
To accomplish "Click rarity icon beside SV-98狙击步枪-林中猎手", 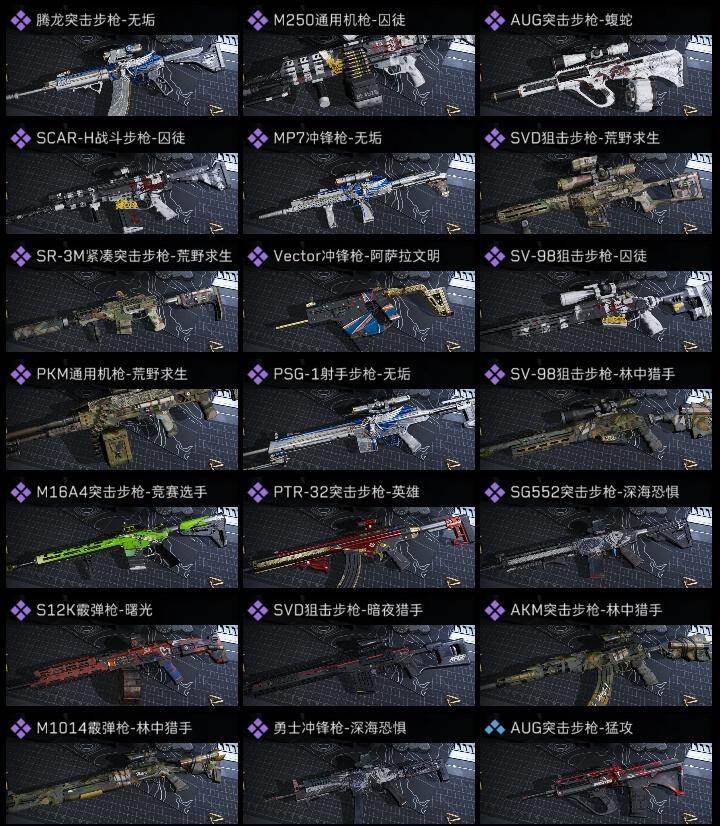I will point(495,375).
